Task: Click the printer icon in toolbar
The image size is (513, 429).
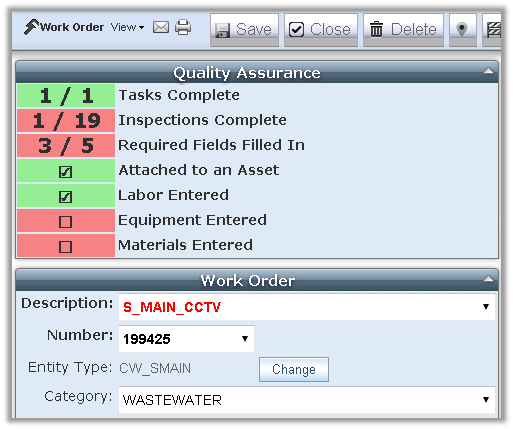Action: coord(183,27)
